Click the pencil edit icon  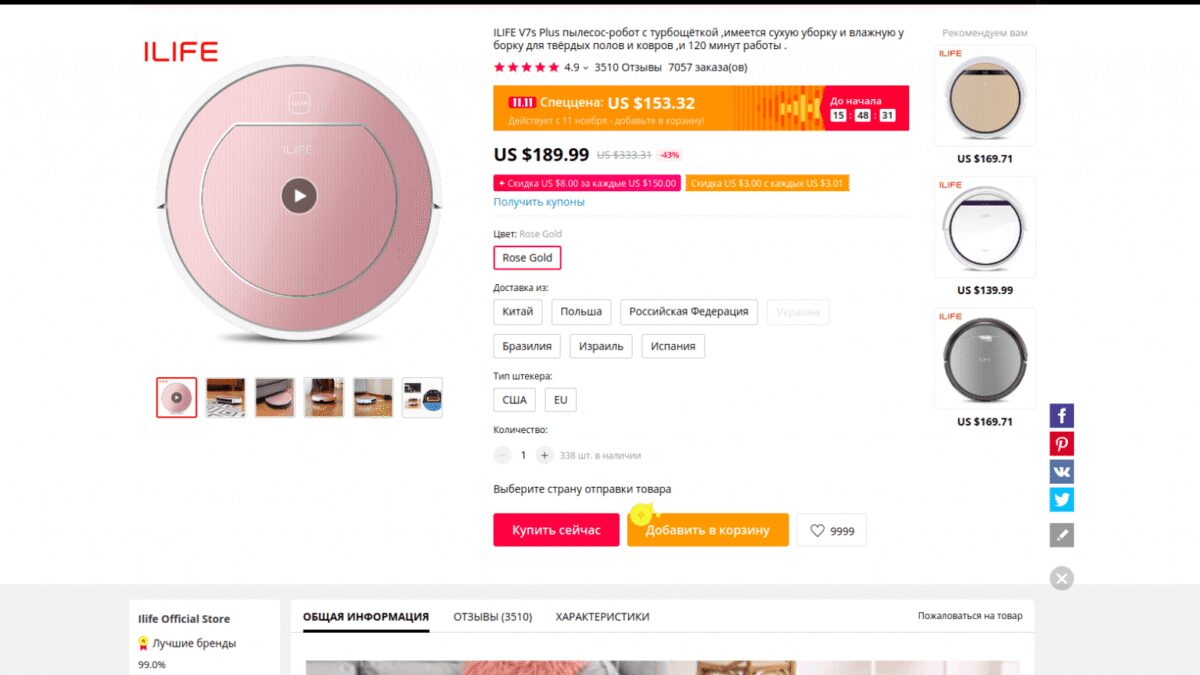tap(1061, 535)
